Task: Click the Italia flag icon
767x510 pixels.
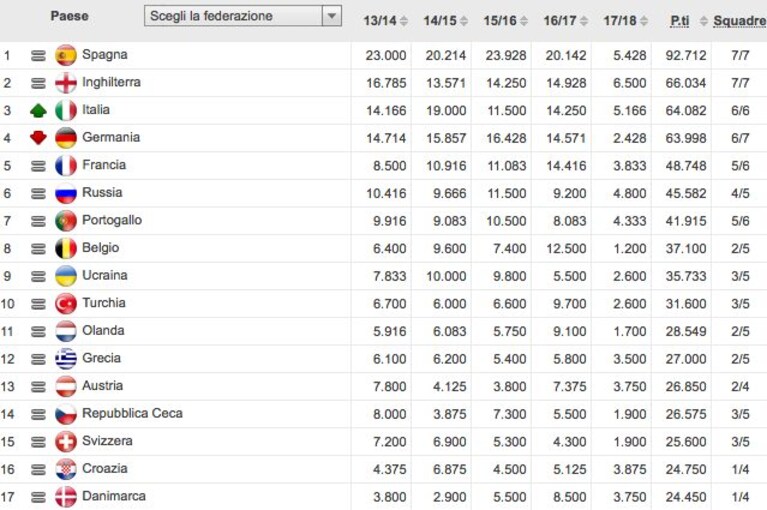Action: click(66, 111)
